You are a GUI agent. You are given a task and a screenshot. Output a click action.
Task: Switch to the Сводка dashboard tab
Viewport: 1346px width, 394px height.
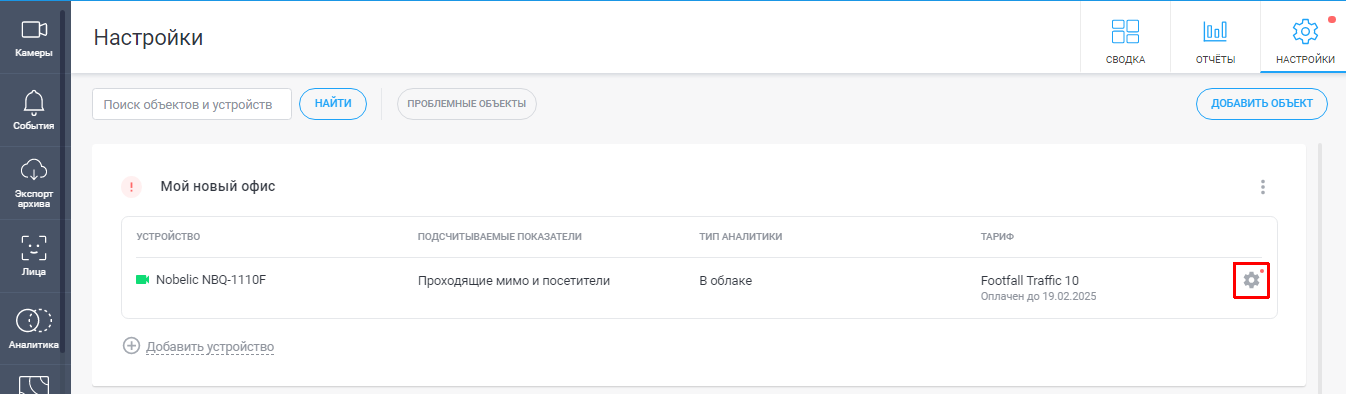[1125, 39]
